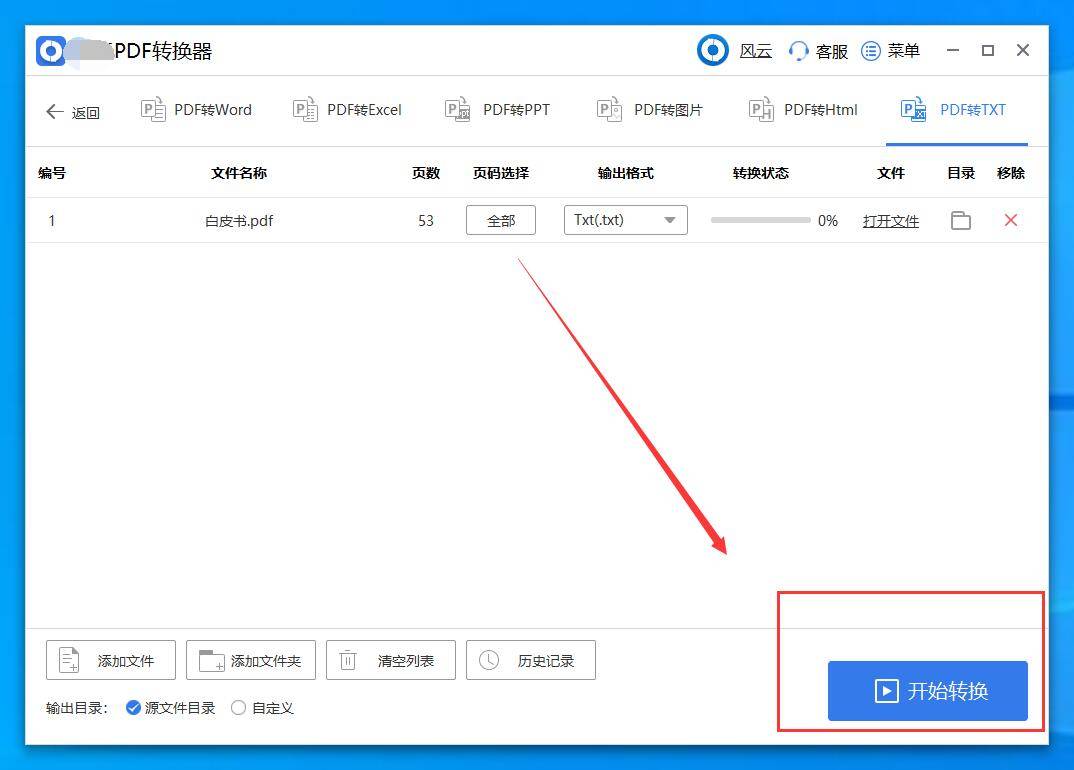Click the 历史记录 clock icon
Screen dimensions: 1074x770
click(488, 660)
